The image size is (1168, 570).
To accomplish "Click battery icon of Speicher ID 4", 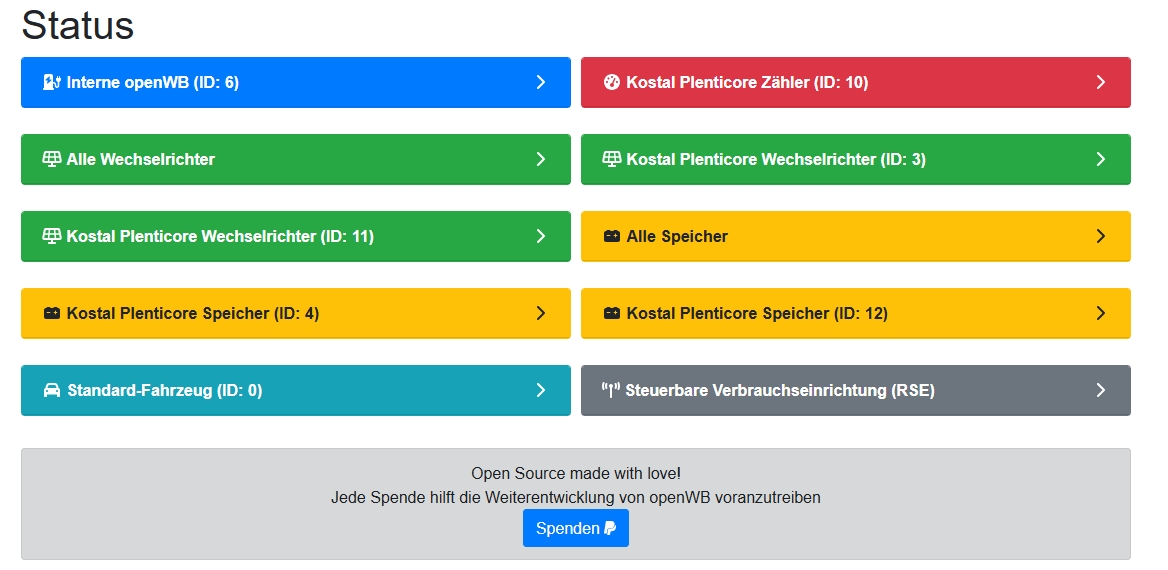I will click(x=51, y=314).
